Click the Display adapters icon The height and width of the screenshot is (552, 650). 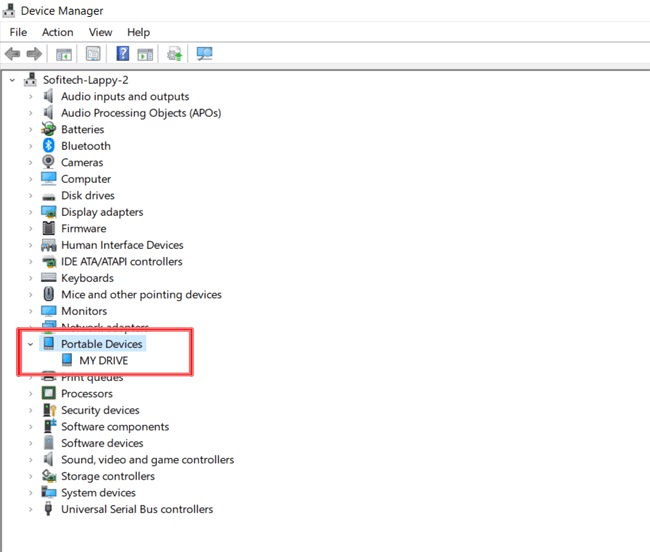click(x=49, y=212)
